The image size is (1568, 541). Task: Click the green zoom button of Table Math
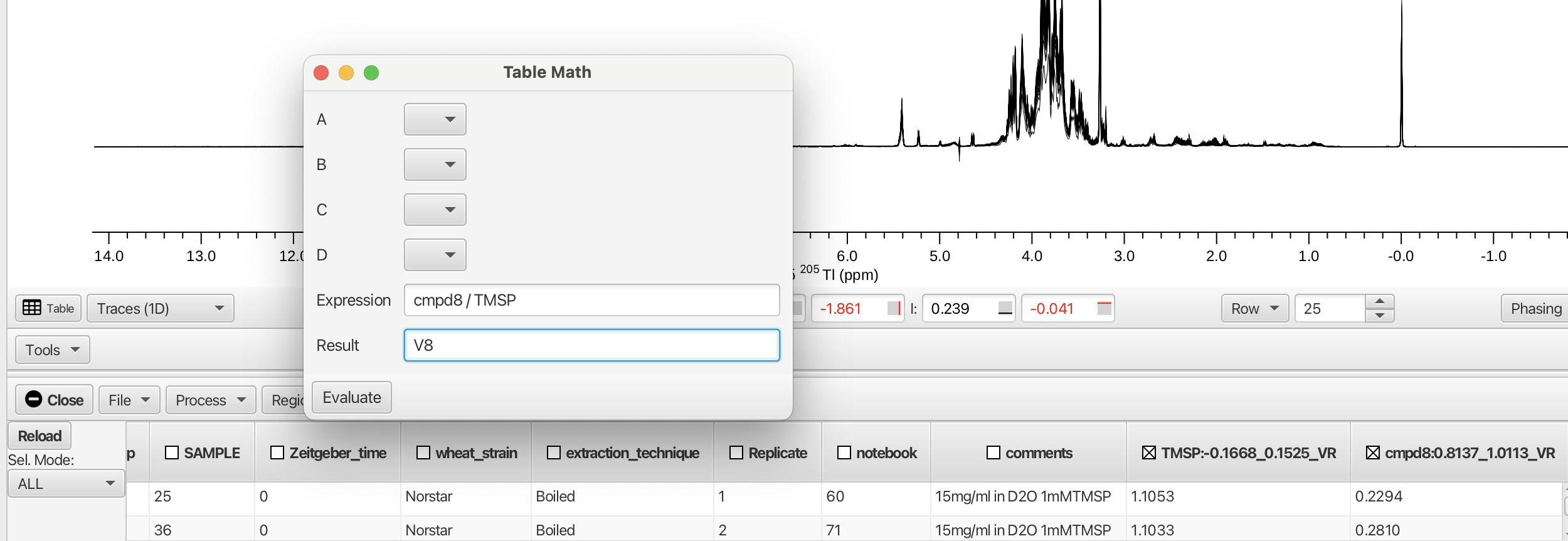click(x=371, y=73)
